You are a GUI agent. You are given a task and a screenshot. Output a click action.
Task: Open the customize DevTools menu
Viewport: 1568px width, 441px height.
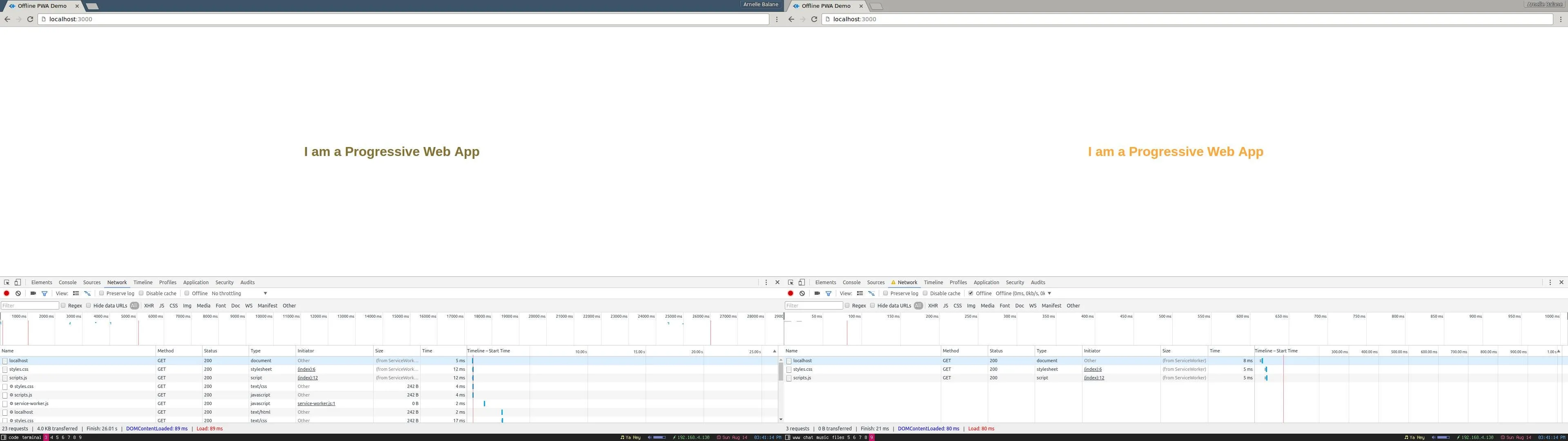tap(766, 282)
